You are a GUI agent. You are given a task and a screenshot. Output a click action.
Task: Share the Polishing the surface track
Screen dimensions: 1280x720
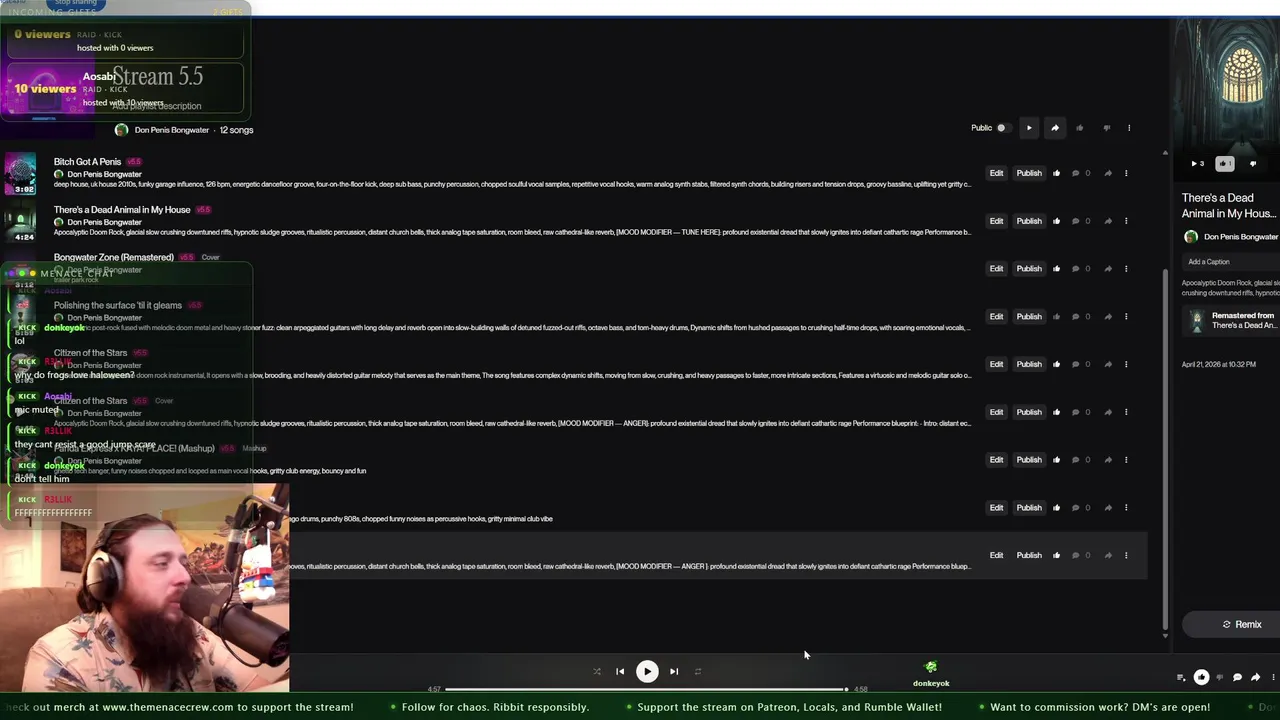(1108, 317)
